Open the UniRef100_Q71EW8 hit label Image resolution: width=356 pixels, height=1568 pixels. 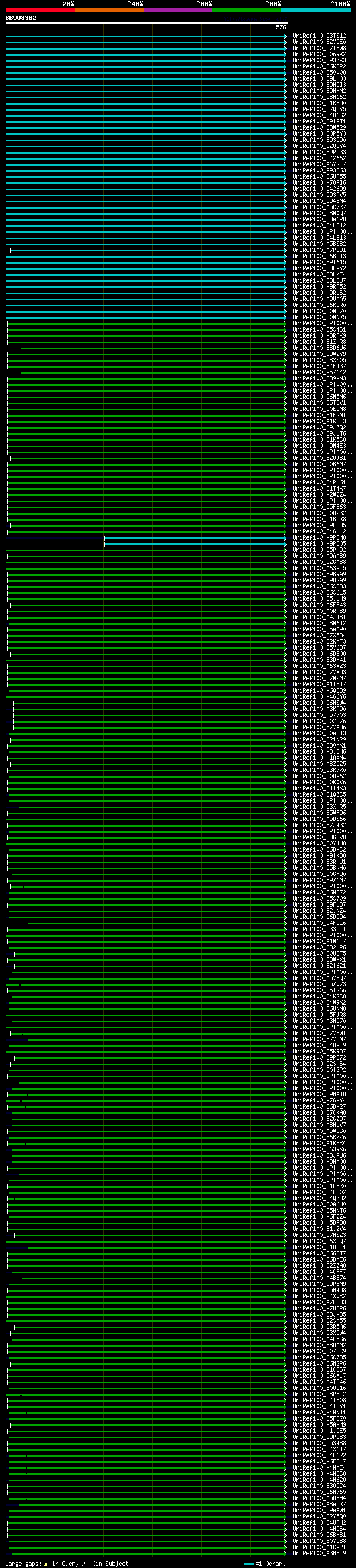pyautogui.click(x=319, y=48)
